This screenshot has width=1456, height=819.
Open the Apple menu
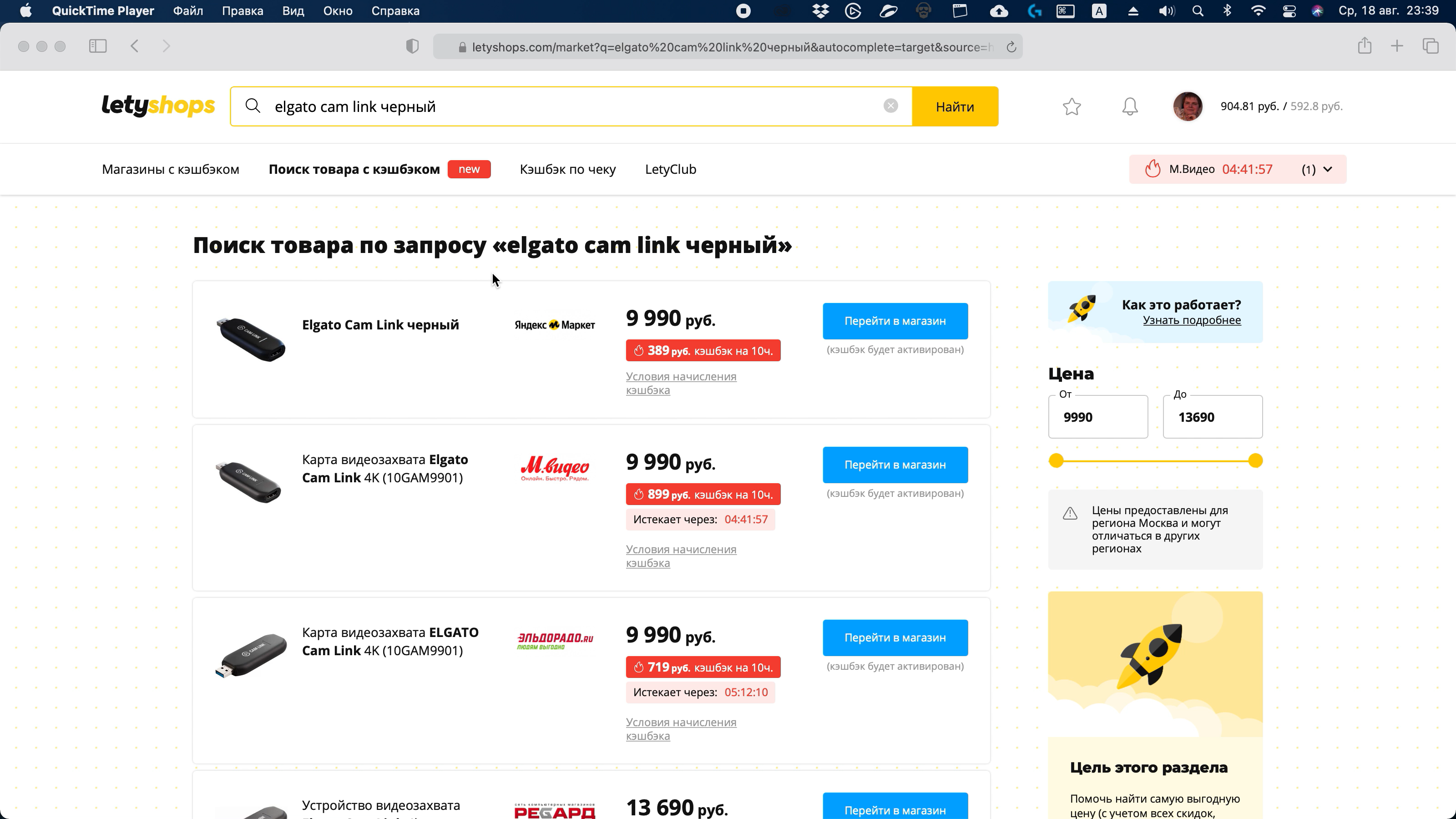(25, 11)
